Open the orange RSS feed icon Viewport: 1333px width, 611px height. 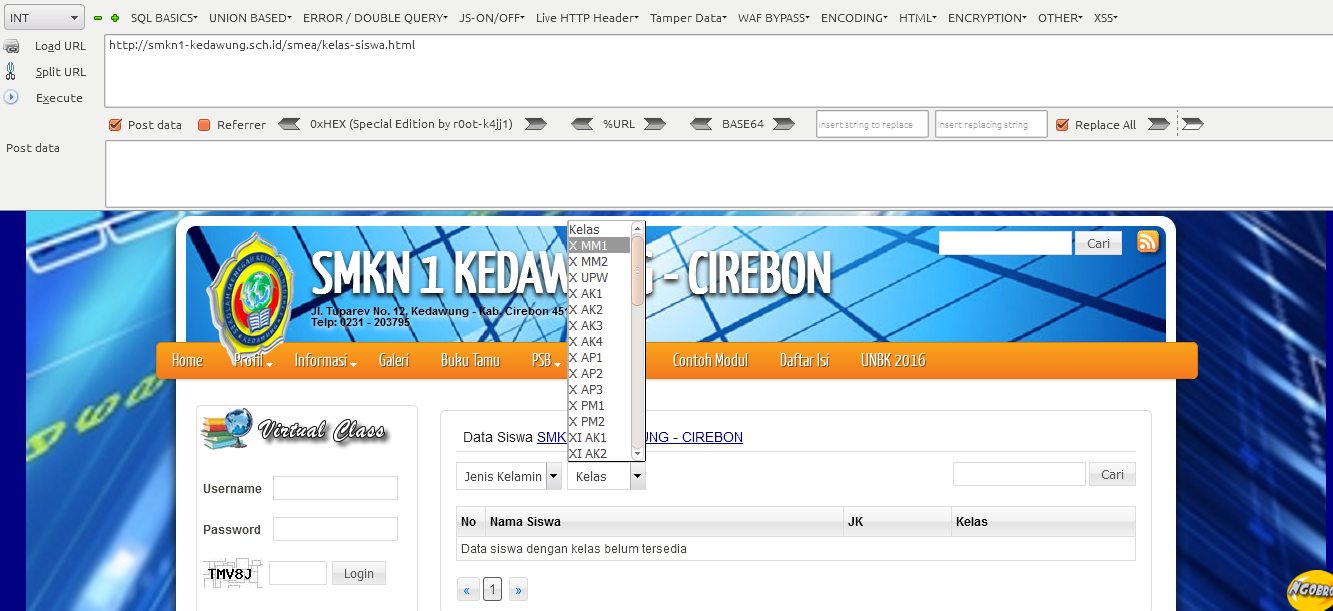tap(1148, 241)
